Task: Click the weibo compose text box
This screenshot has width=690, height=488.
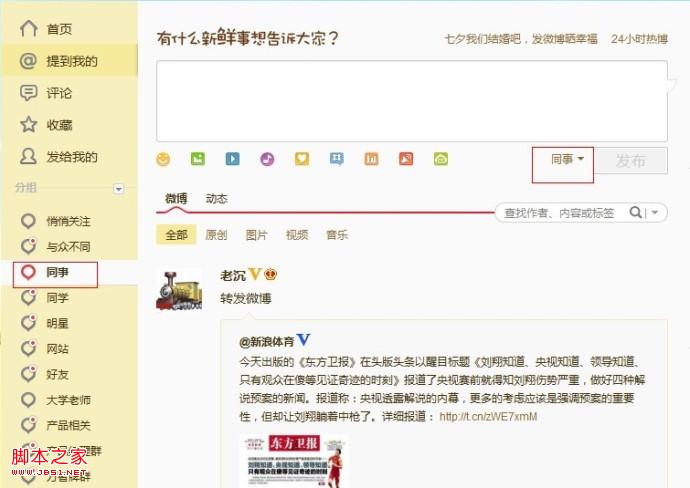Action: point(412,101)
